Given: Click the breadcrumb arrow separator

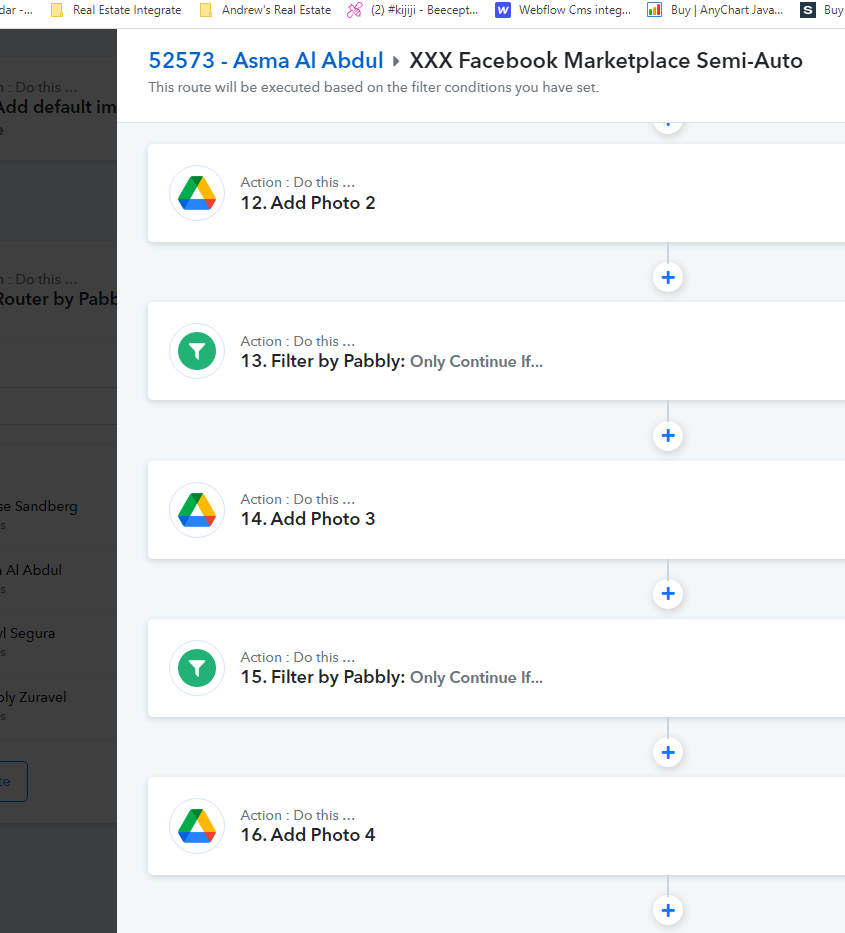Looking at the screenshot, I should click(396, 61).
